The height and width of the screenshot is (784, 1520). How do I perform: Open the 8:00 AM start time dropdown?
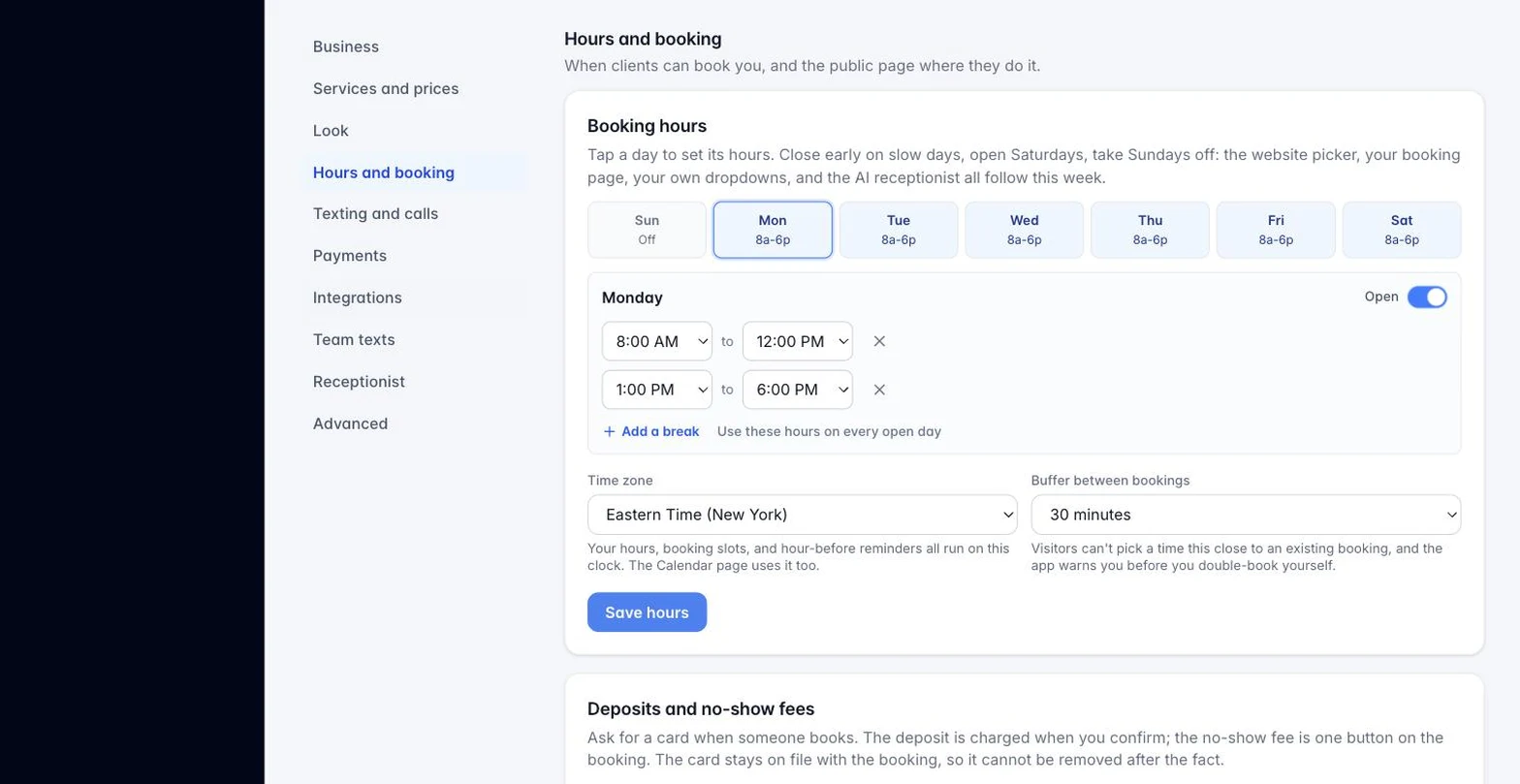pos(657,341)
